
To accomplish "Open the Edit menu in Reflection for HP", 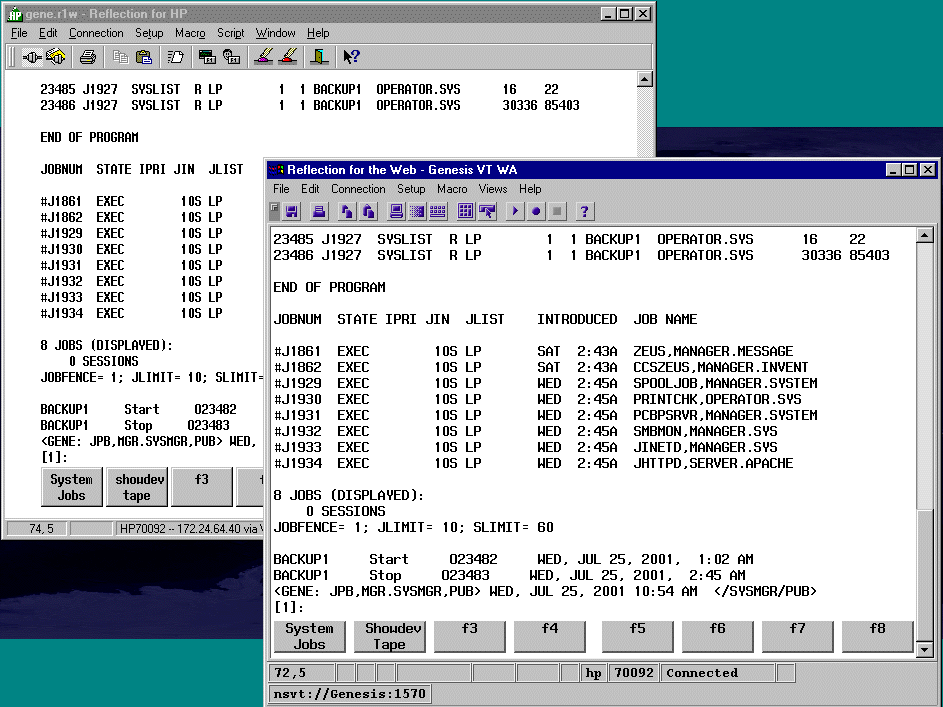I will pyautogui.click(x=48, y=33).
